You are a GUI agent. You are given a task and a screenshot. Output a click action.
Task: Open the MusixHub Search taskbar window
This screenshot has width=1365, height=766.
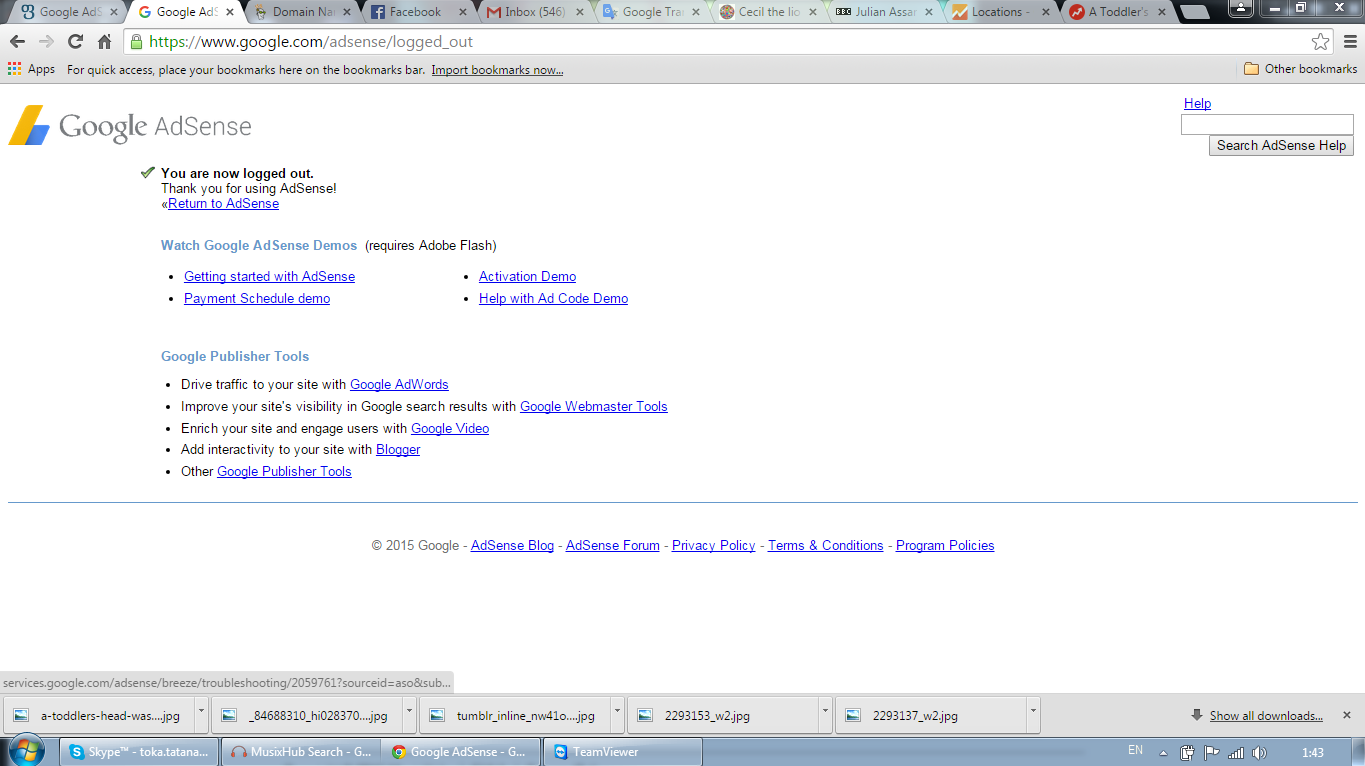(x=301, y=752)
